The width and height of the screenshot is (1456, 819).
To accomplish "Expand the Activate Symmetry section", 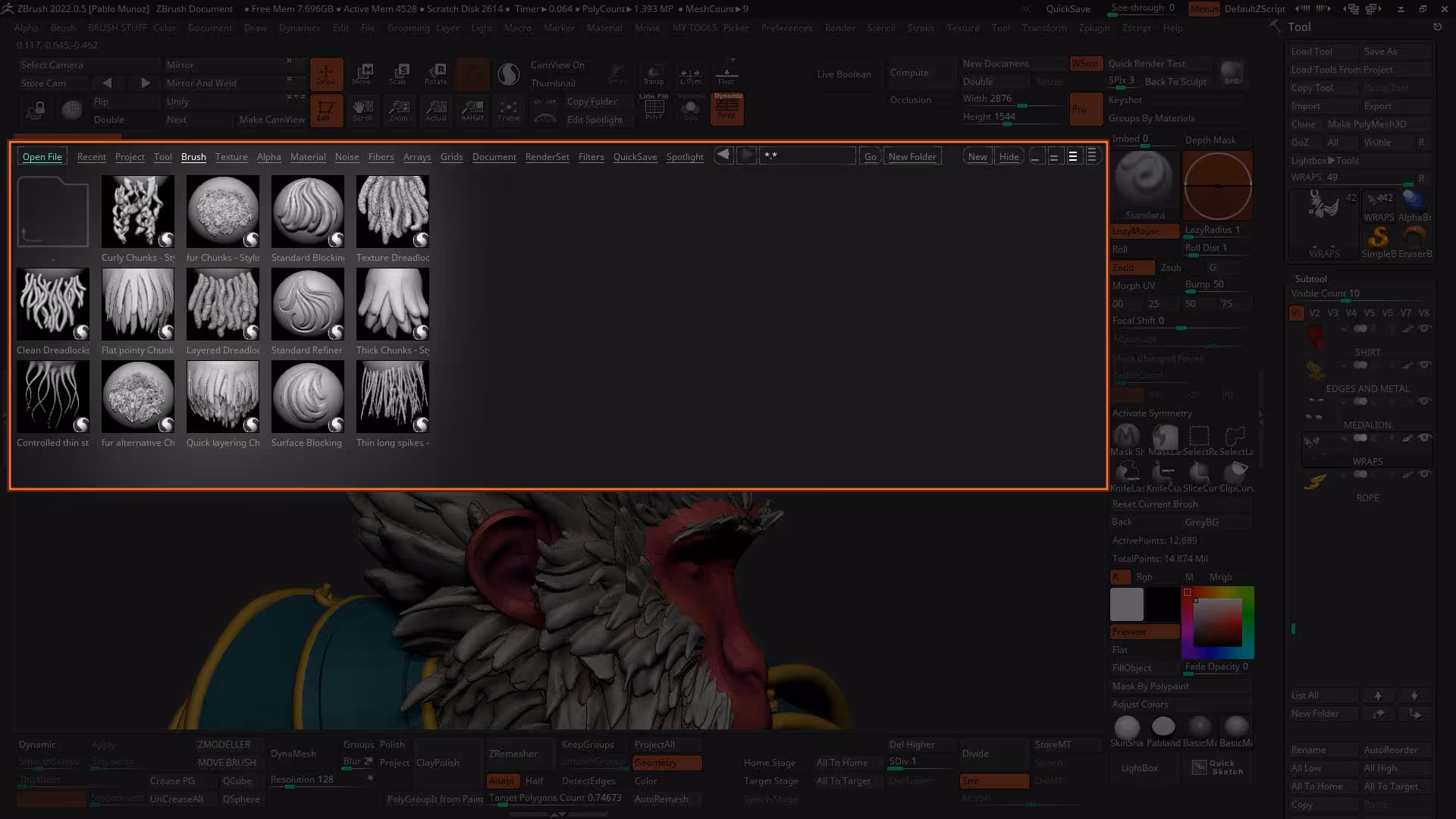I will 1151,413.
